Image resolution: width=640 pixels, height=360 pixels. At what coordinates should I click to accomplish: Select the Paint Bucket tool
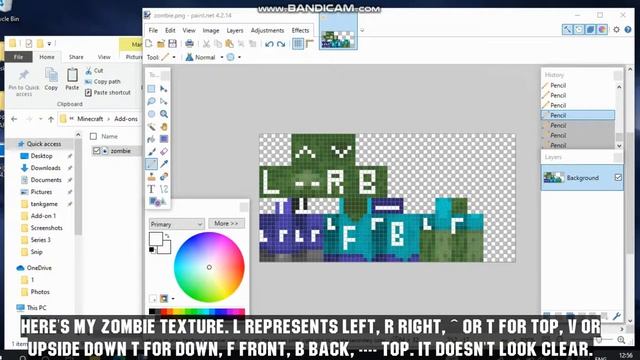point(151,139)
